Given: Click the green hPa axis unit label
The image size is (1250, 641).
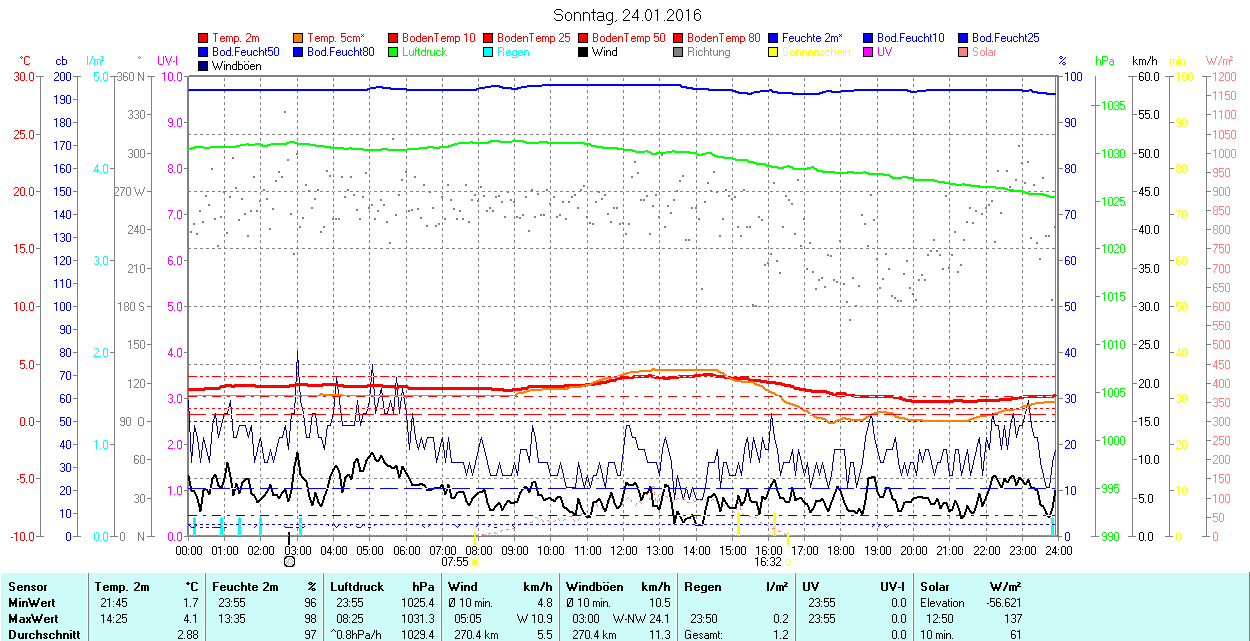Looking at the screenshot, I should click(1104, 61).
